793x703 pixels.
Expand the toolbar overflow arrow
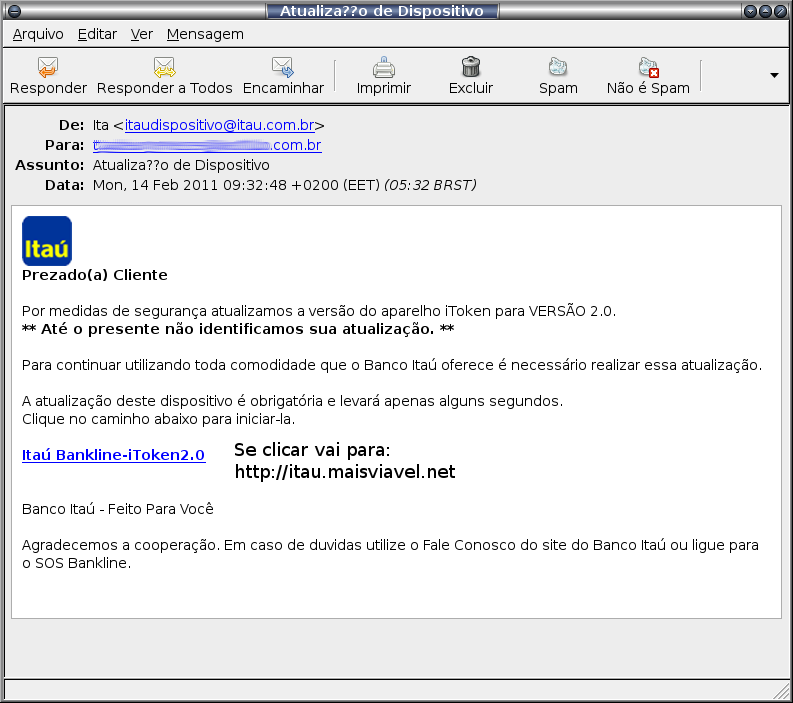click(774, 75)
